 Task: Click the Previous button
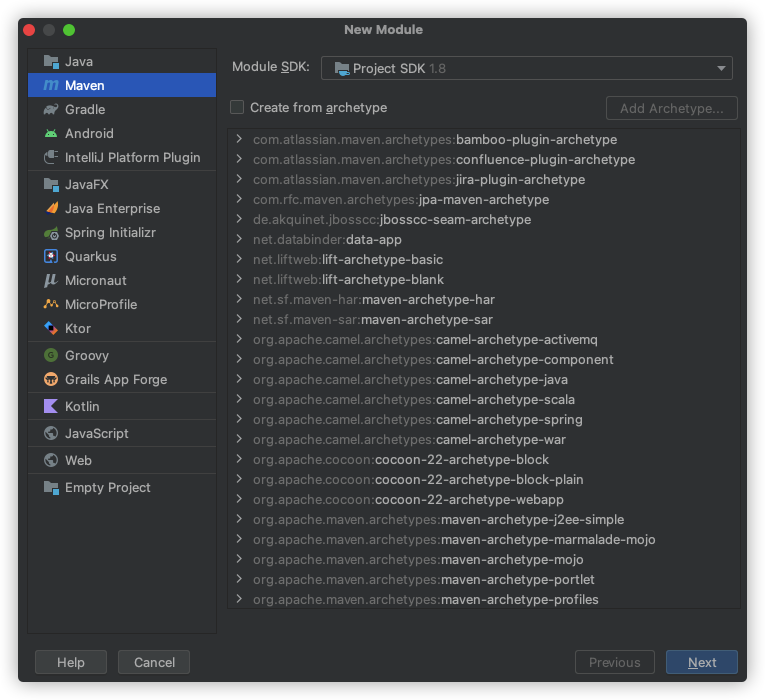[x=615, y=662]
